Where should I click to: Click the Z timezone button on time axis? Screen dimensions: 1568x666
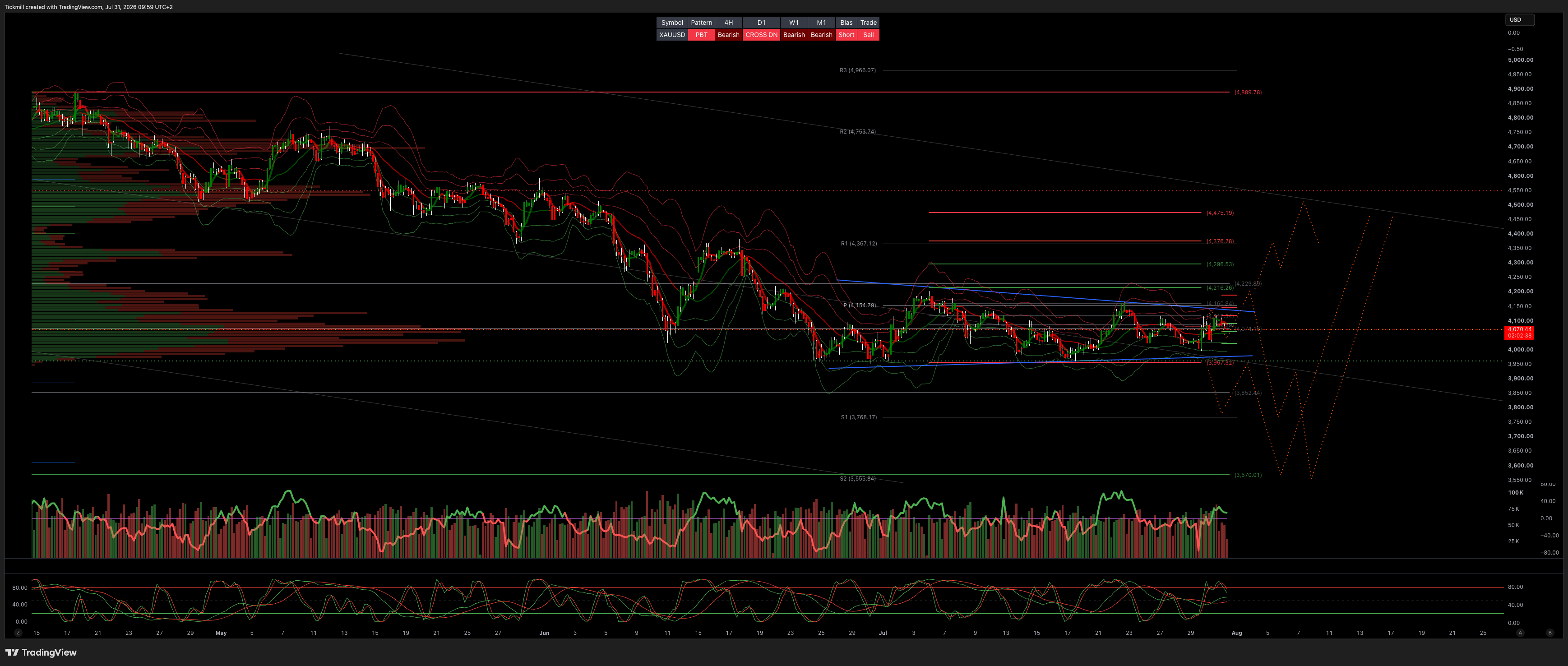[18, 633]
